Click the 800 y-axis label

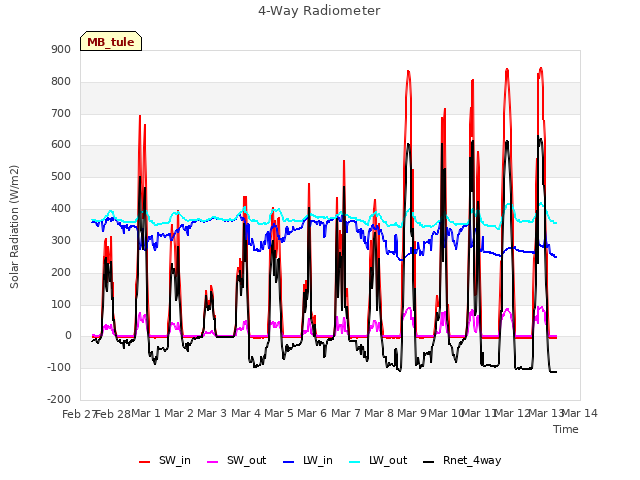[x=61, y=81]
